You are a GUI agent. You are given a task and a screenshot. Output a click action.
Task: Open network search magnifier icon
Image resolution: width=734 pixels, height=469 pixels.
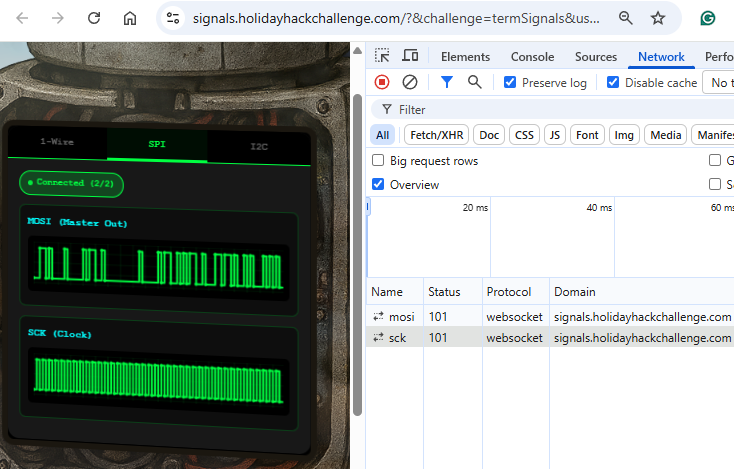(475, 82)
